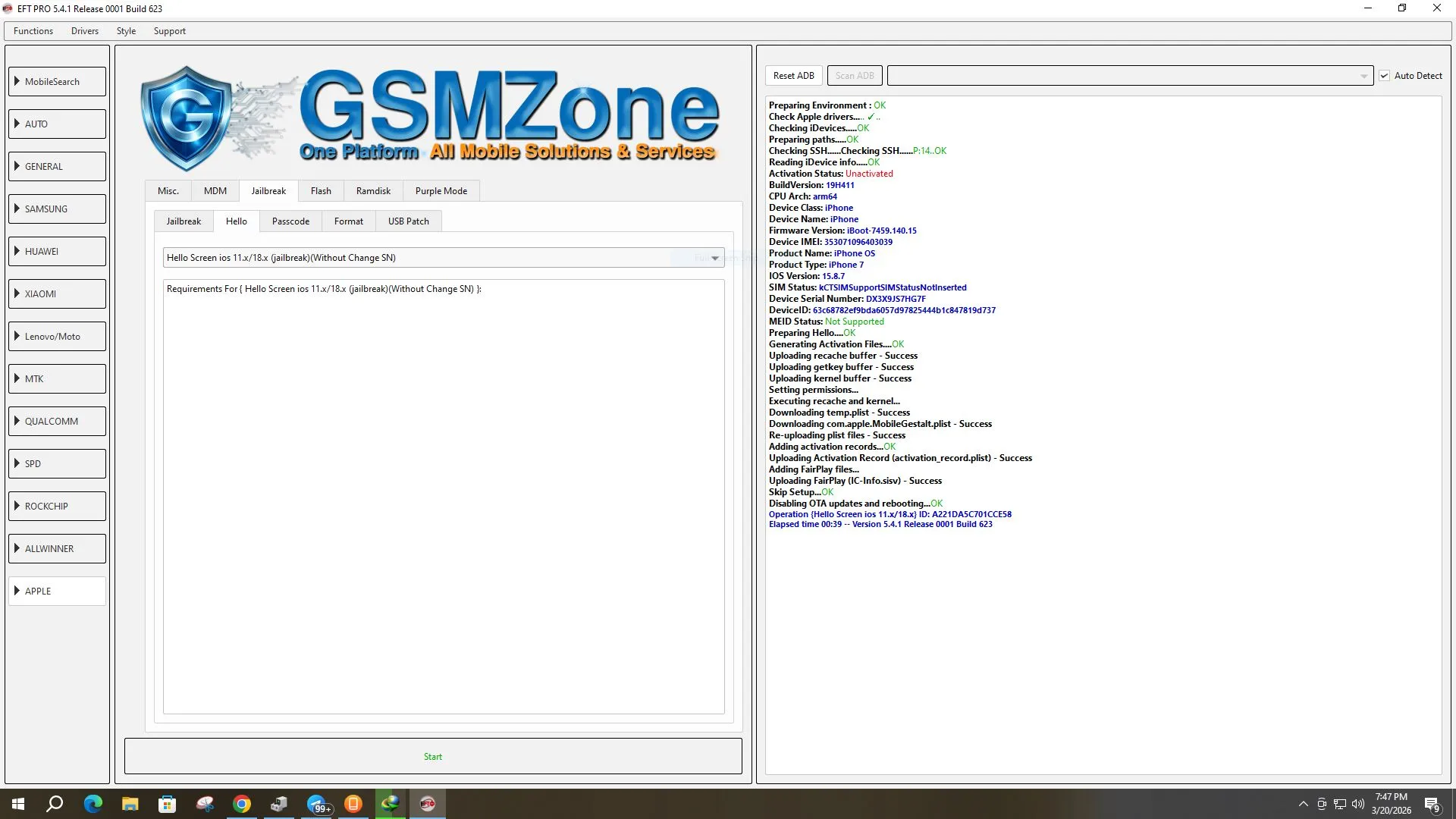Click the volume speaker tray icon
This screenshot has width=1456, height=819.
point(1357,804)
